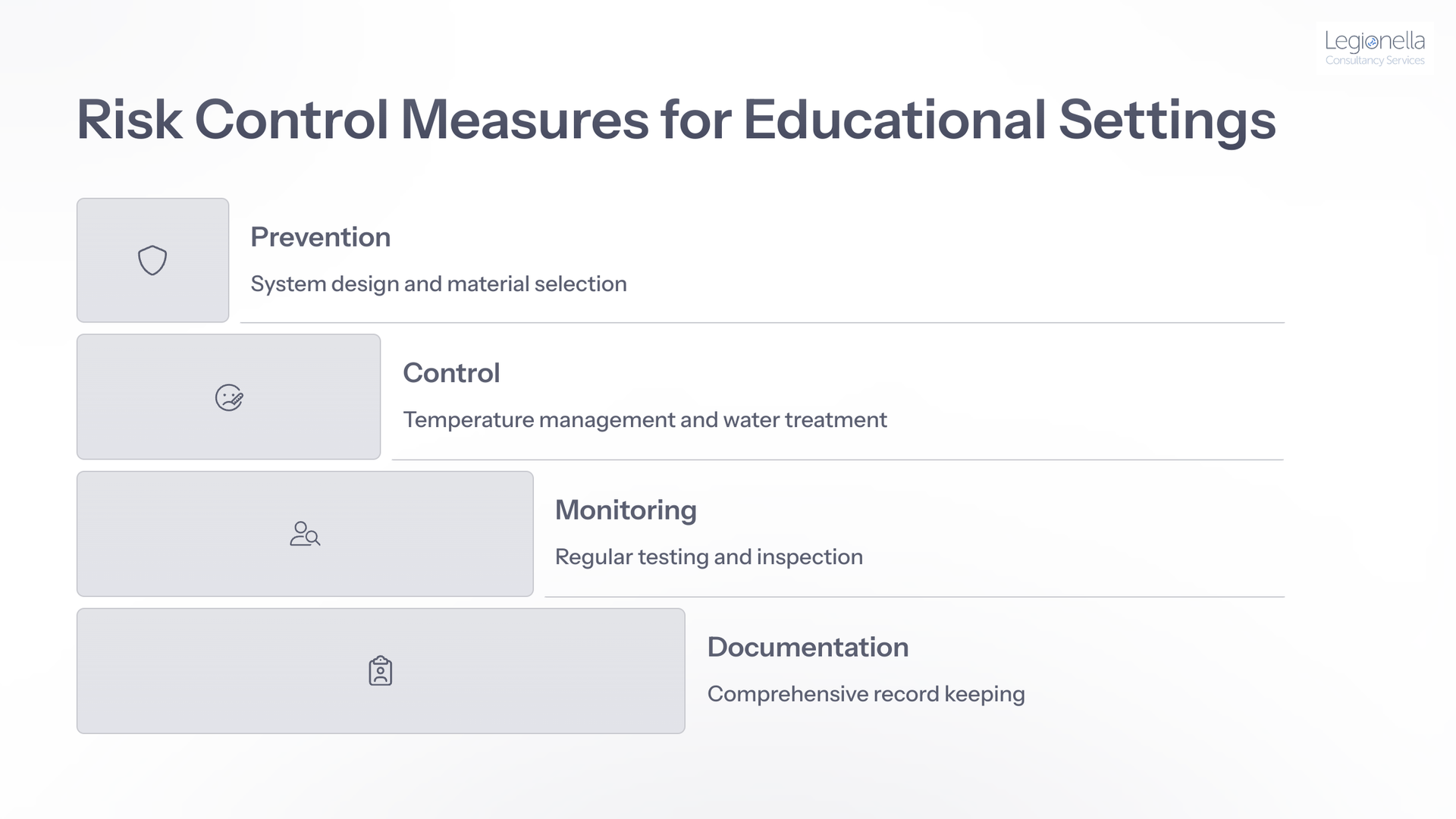Click 'System design and material selection' text
1456x819 pixels.
[x=438, y=284]
